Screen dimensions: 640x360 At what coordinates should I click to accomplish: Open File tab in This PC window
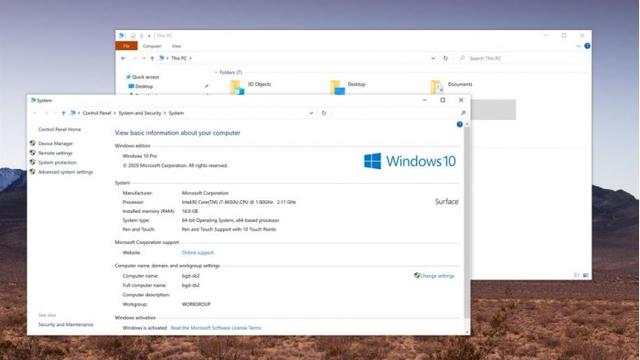pyautogui.click(x=127, y=46)
